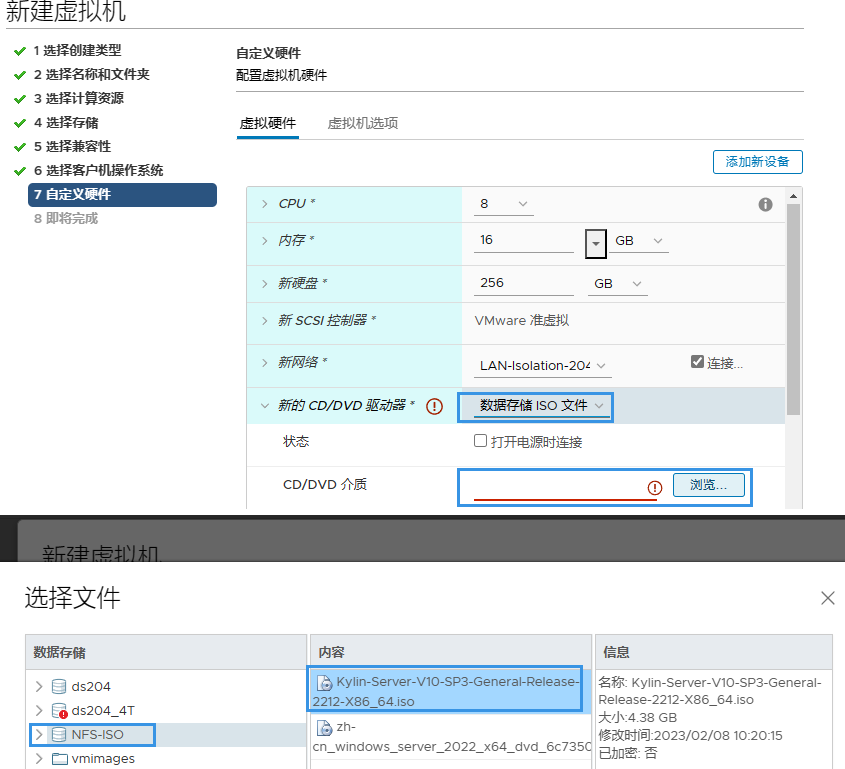Go to step 4 Select storage

[66, 123]
